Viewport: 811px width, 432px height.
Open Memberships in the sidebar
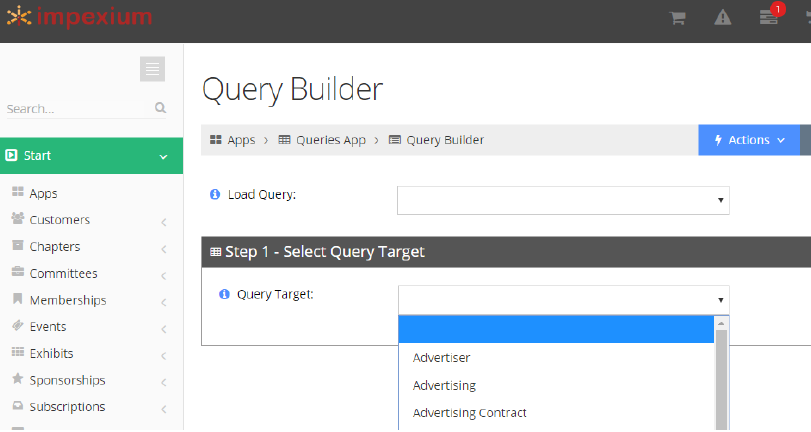[68, 300]
